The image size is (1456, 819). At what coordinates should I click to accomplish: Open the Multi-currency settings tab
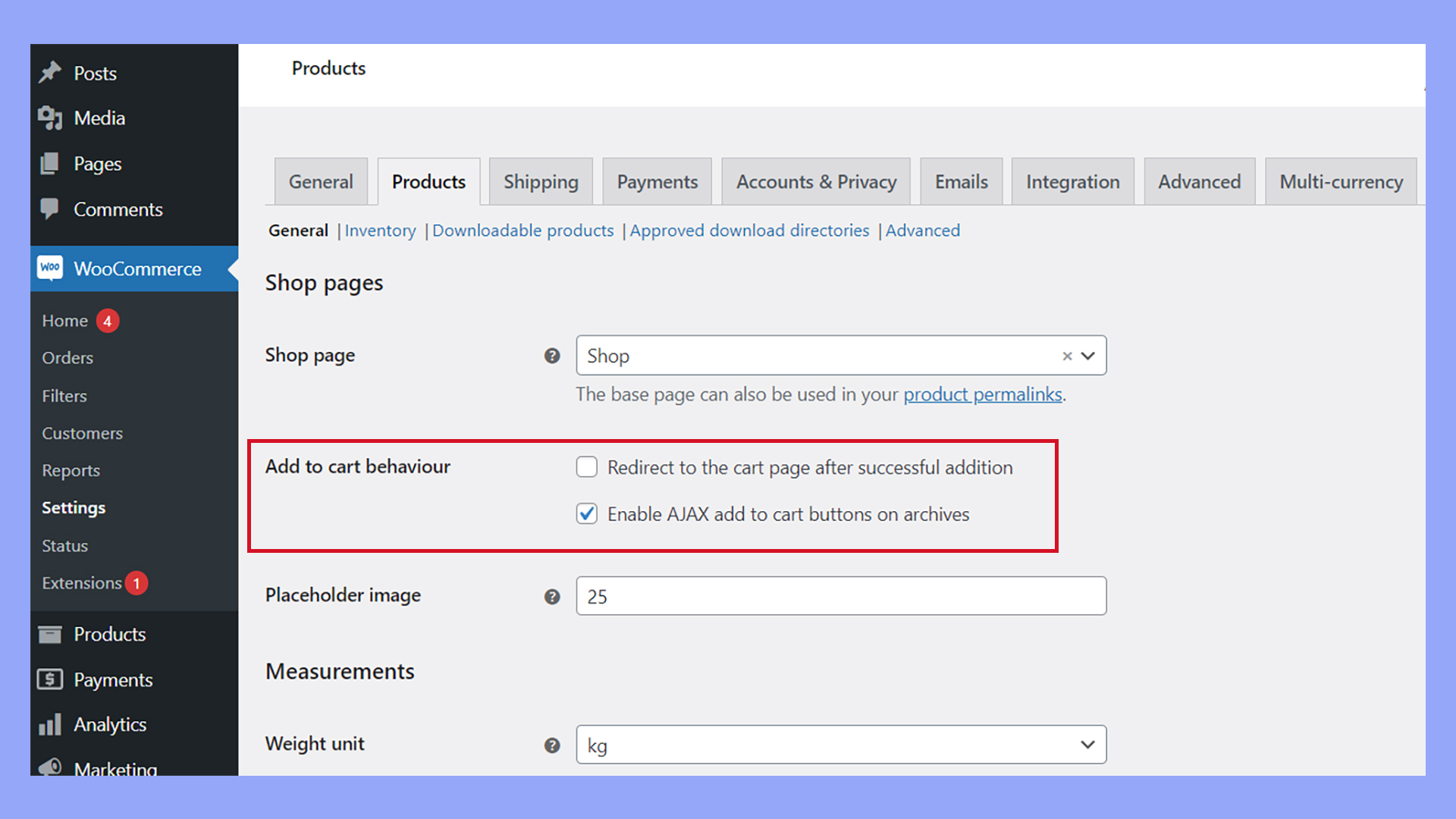point(1339,180)
